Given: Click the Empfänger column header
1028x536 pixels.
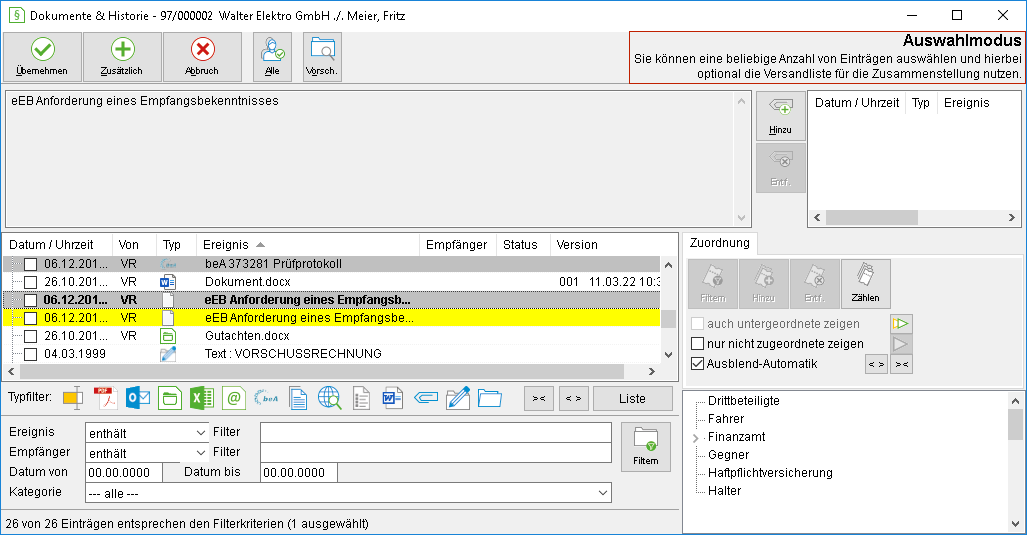Looking at the screenshot, I should 458,244.
